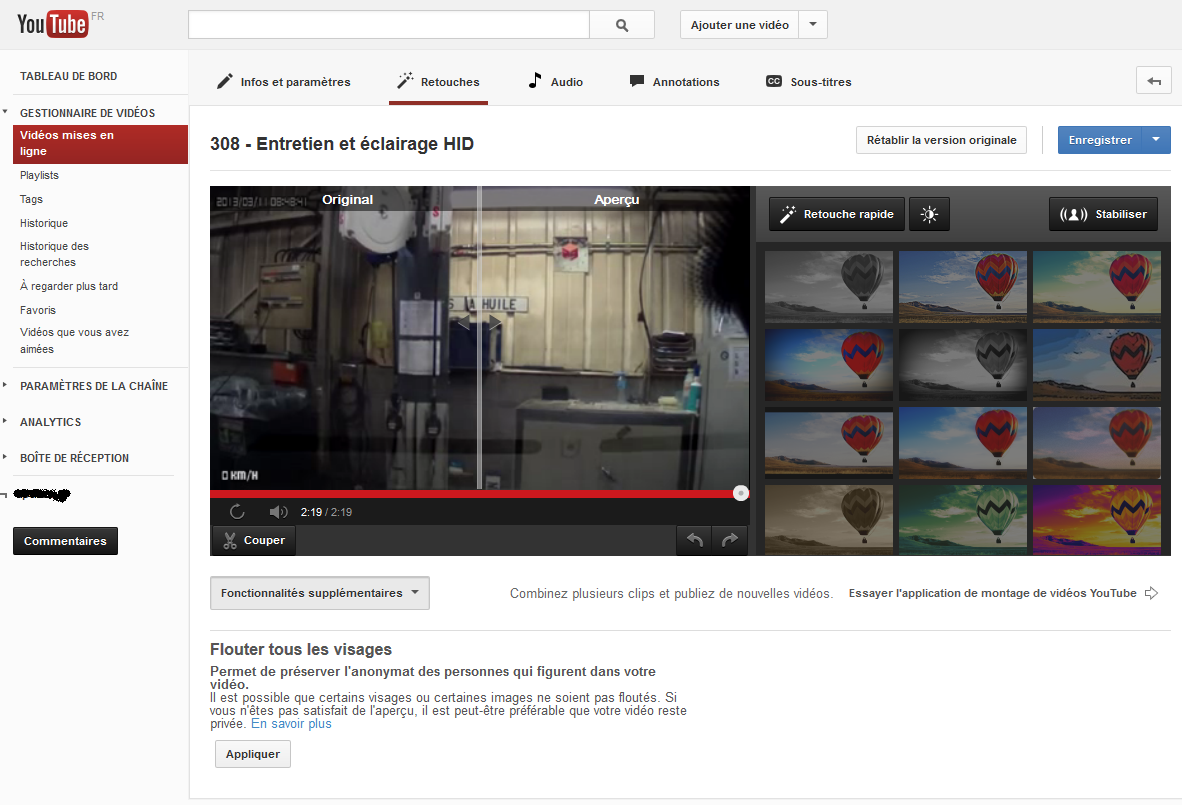Viewport: 1182px width, 805px height.
Task: Expand Paramètres de la chaîne section
Action: [x=93, y=386]
